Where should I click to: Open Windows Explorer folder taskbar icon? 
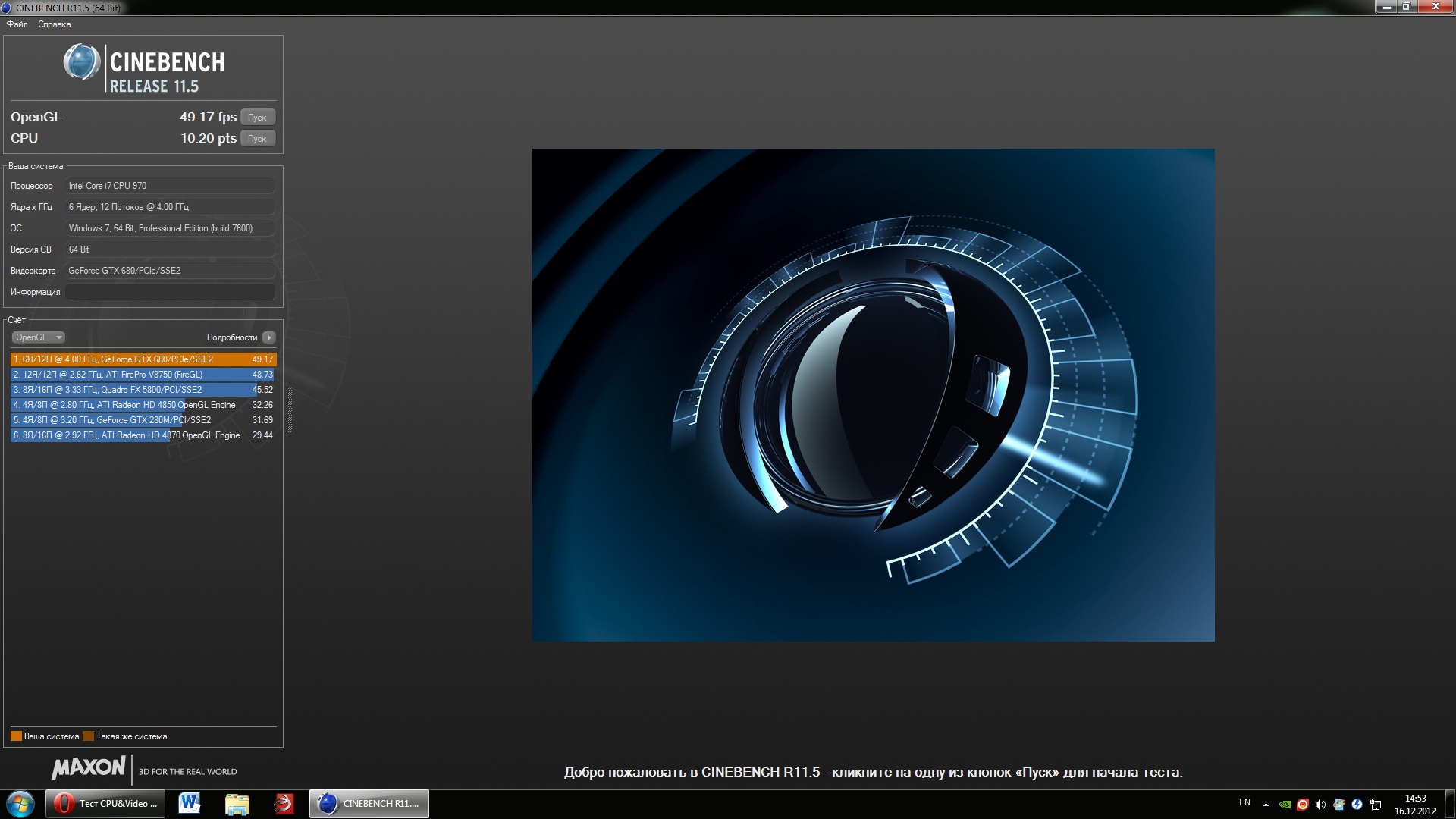coord(237,804)
